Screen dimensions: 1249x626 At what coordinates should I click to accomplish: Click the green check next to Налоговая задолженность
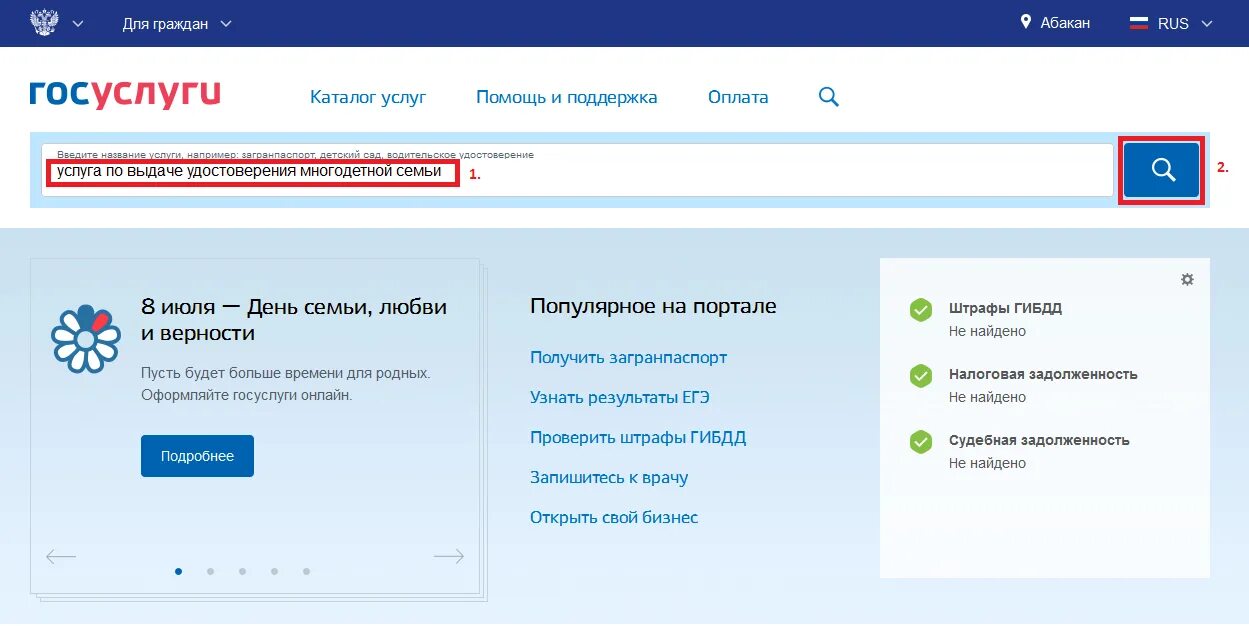pos(920,376)
